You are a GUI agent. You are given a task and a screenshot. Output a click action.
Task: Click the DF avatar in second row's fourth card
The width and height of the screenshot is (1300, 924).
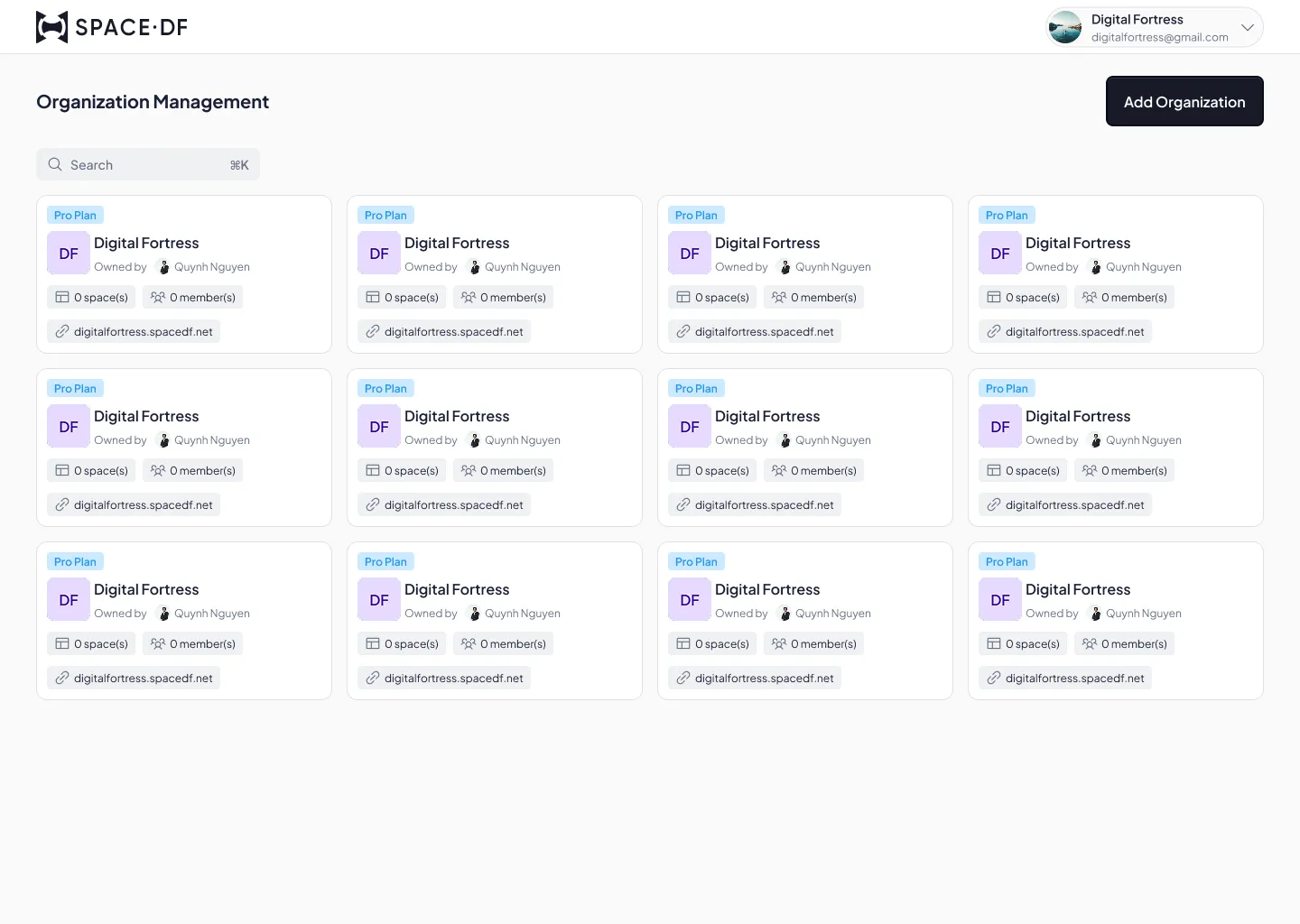point(1000,427)
